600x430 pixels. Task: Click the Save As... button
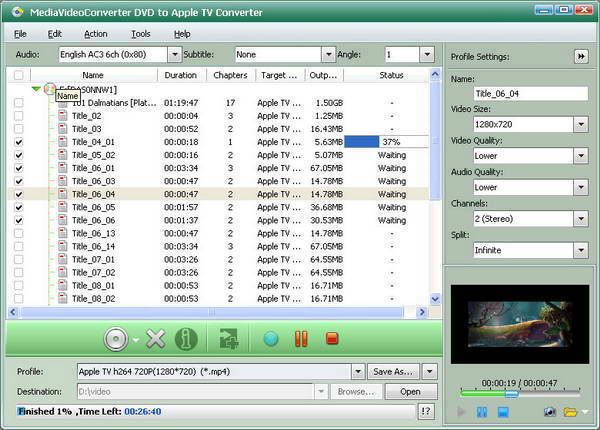[x=393, y=371]
